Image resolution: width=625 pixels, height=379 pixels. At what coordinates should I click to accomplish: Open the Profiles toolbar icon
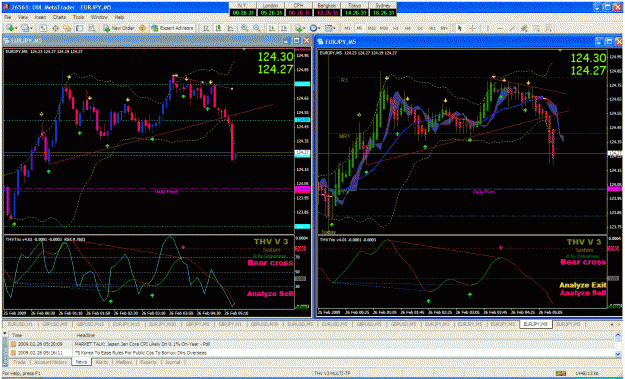click(x=26, y=28)
